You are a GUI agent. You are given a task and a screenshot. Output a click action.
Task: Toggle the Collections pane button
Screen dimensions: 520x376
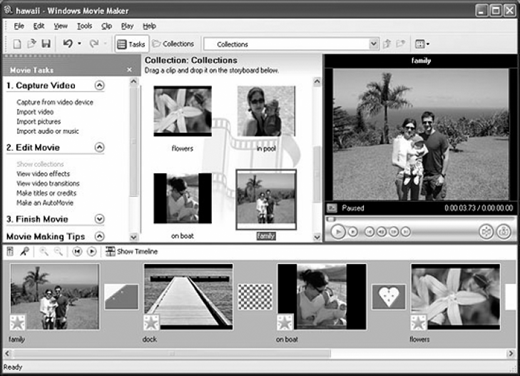(x=173, y=44)
